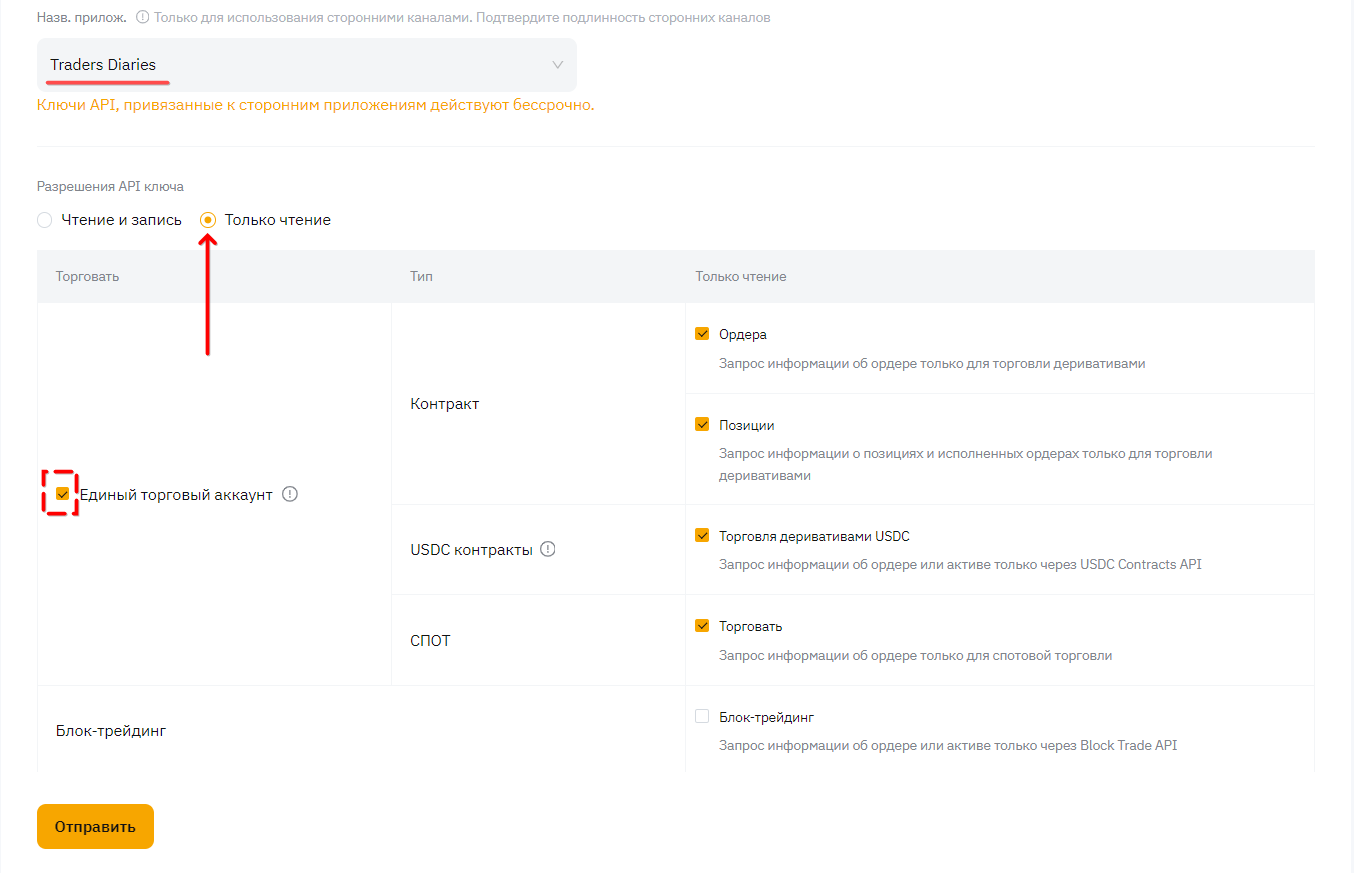1354x873 pixels.
Task: Click the СПОТ type cell
Action: point(430,640)
